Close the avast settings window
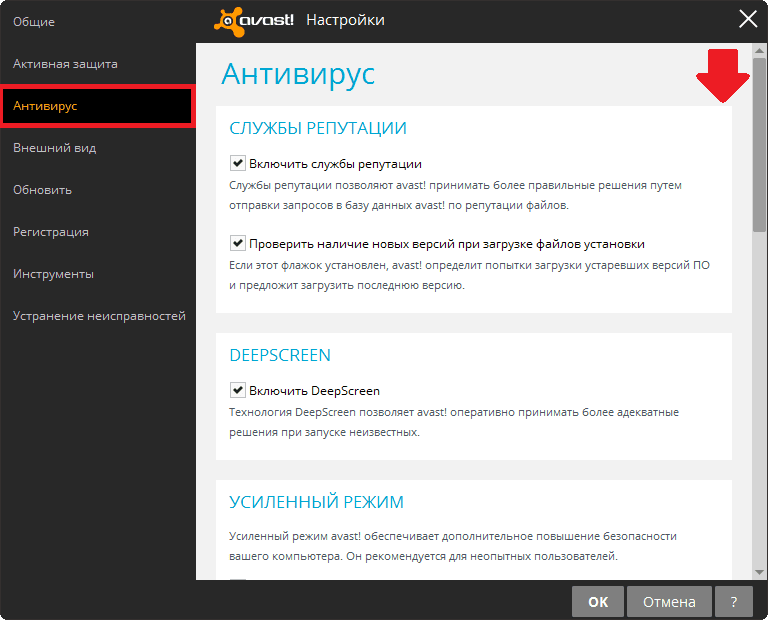 click(x=748, y=20)
